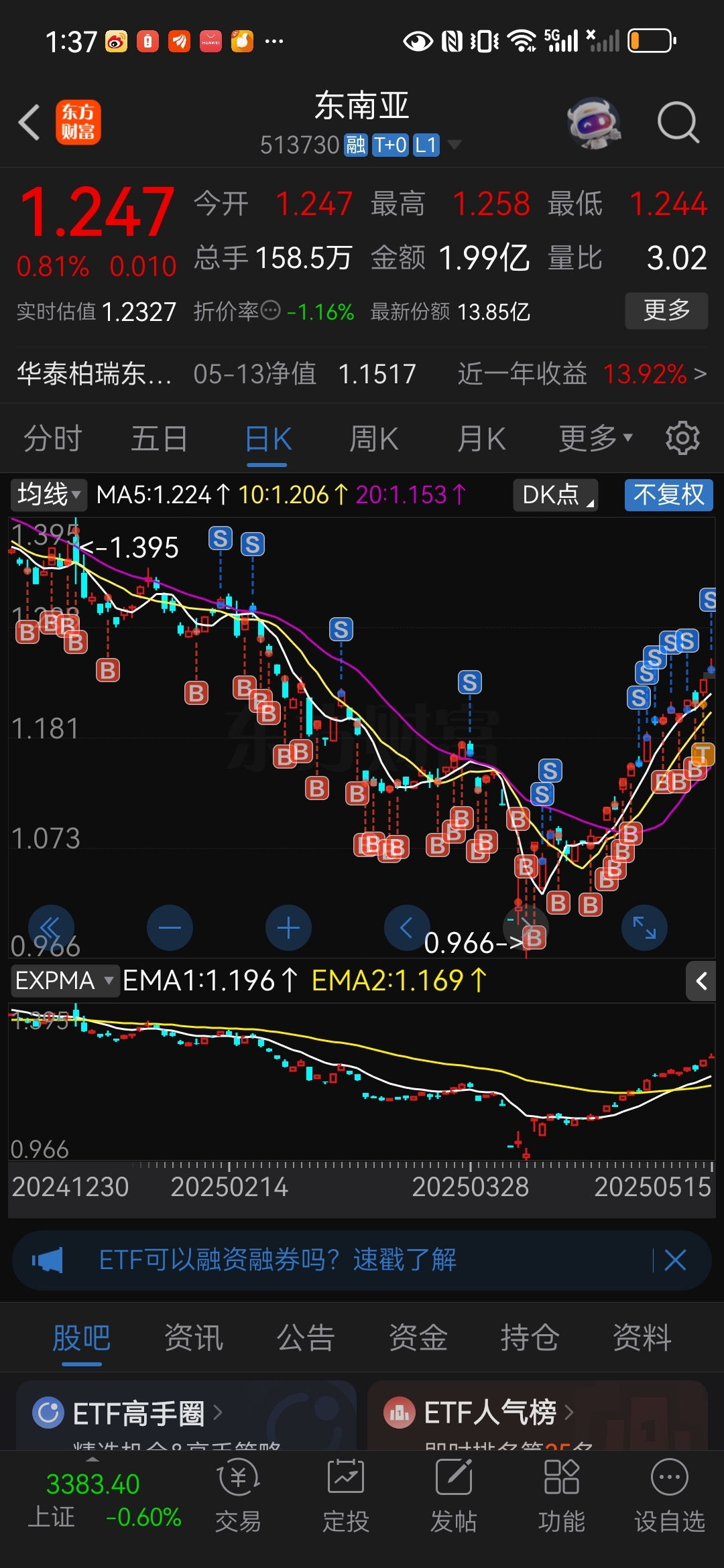This screenshot has height=1568, width=724.
Task: Switch to 月K chart tab
Action: tap(481, 439)
